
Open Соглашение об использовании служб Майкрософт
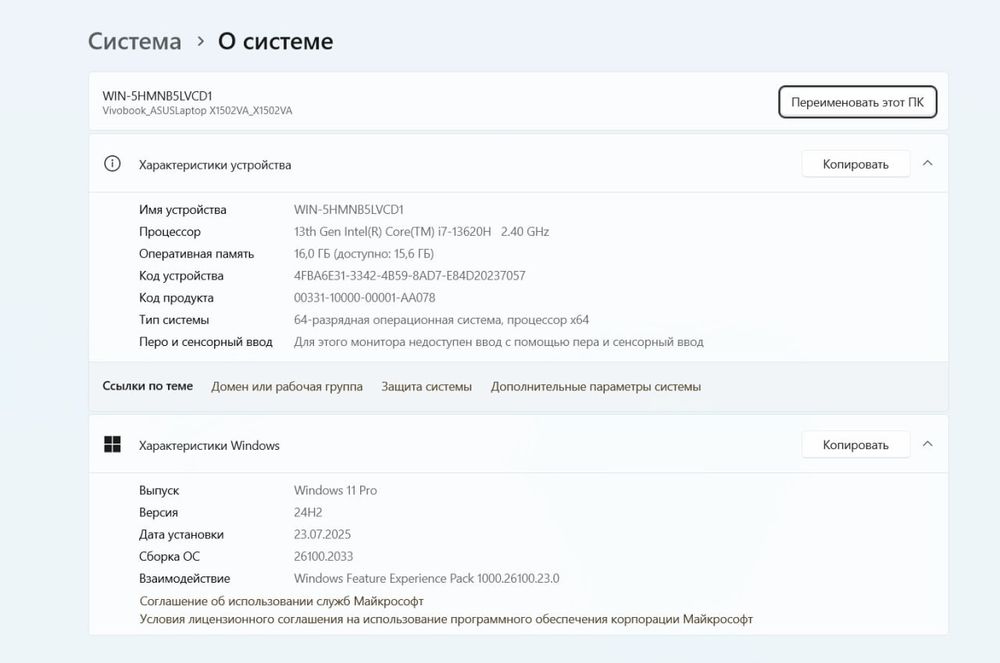point(281,601)
